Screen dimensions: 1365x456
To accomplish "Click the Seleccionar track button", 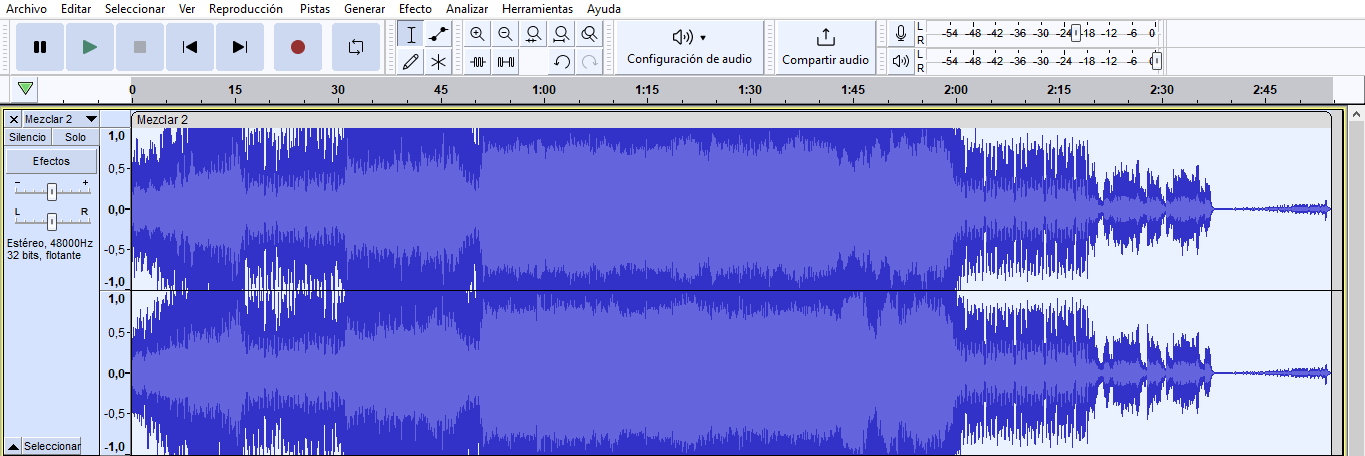I will pos(51,446).
